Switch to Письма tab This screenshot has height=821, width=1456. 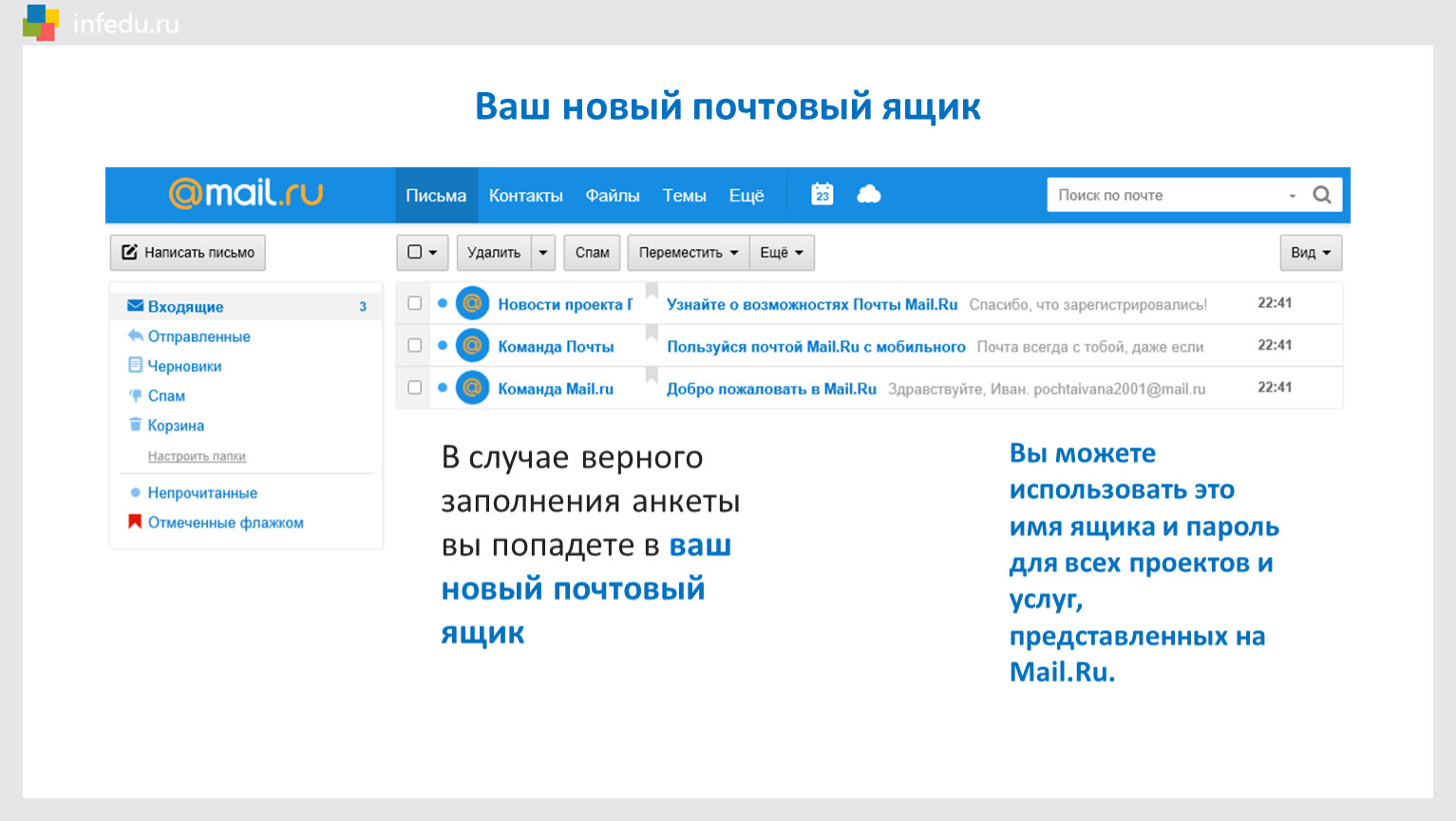tap(436, 196)
